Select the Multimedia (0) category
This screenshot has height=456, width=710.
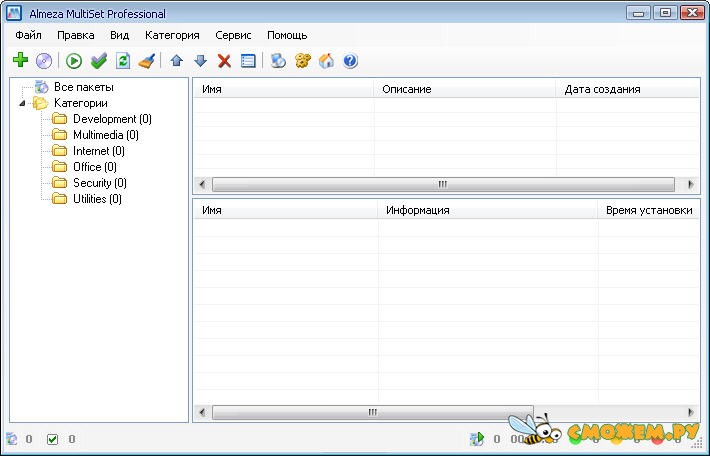(x=106, y=135)
